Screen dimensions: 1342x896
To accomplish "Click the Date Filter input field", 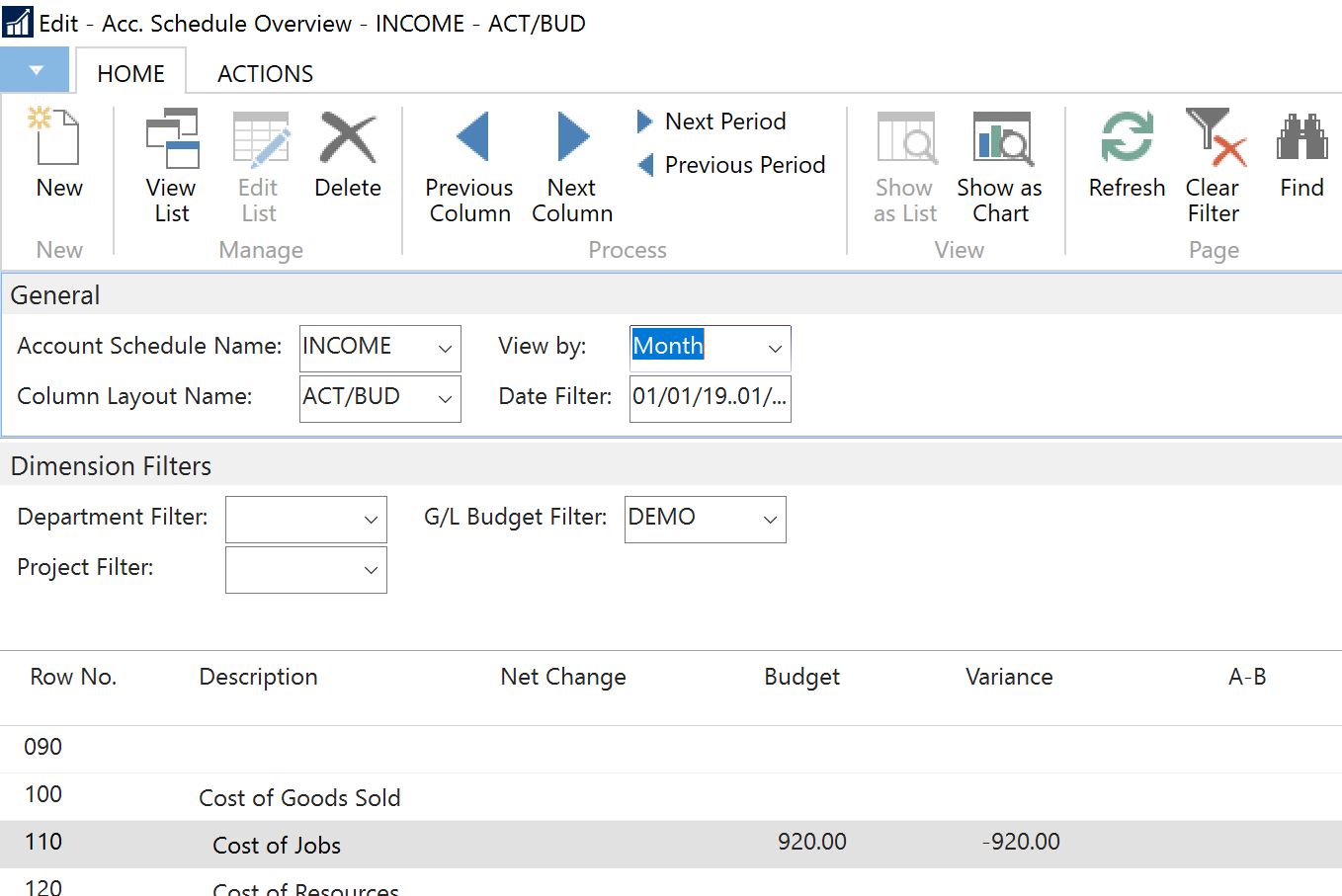I will [709, 398].
